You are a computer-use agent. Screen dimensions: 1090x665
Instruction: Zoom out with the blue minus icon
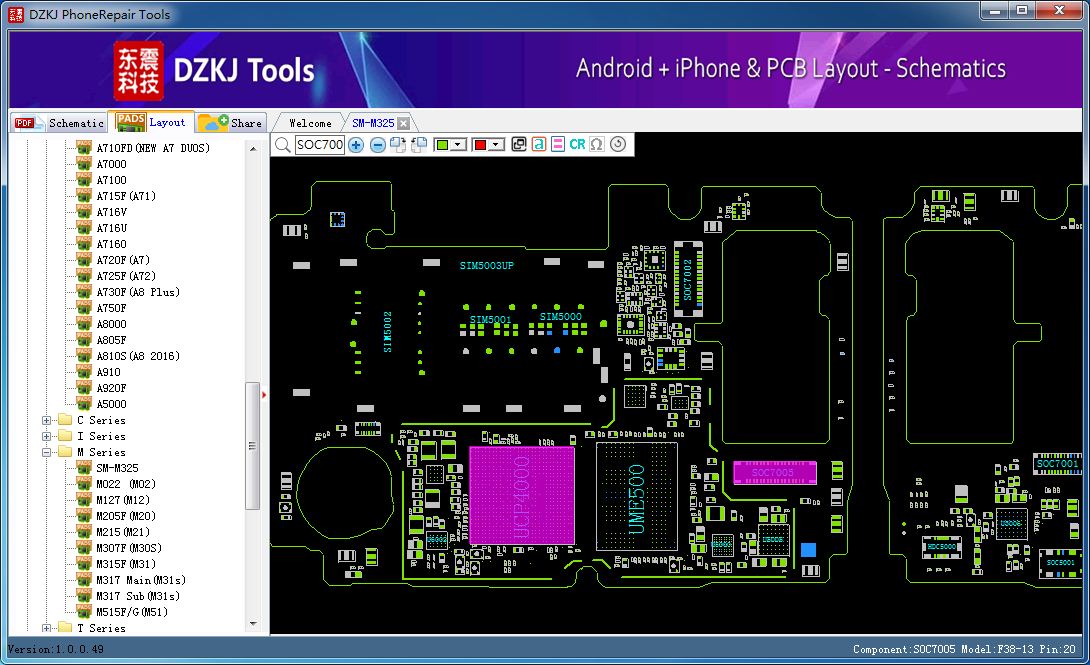click(x=377, y=145)
